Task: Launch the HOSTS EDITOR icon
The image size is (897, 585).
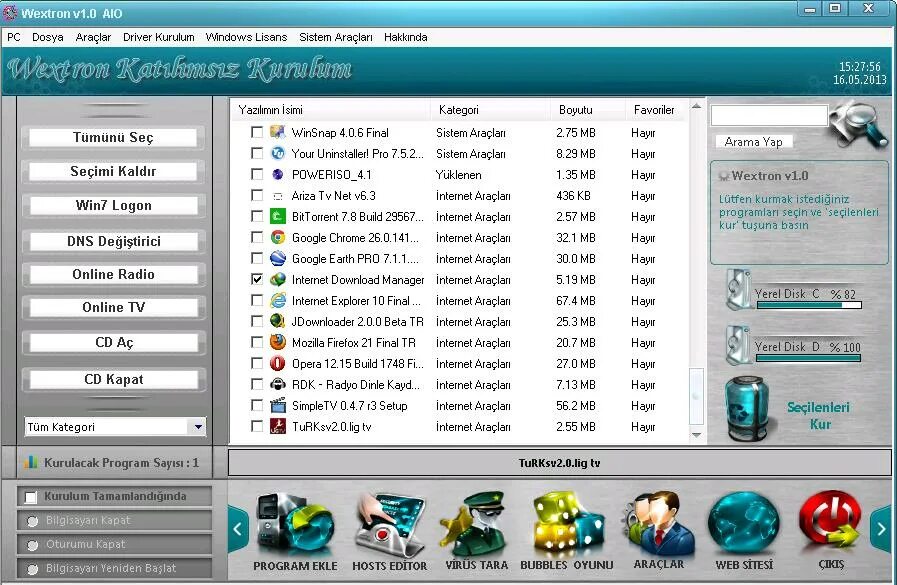Action: click(389, 523)
